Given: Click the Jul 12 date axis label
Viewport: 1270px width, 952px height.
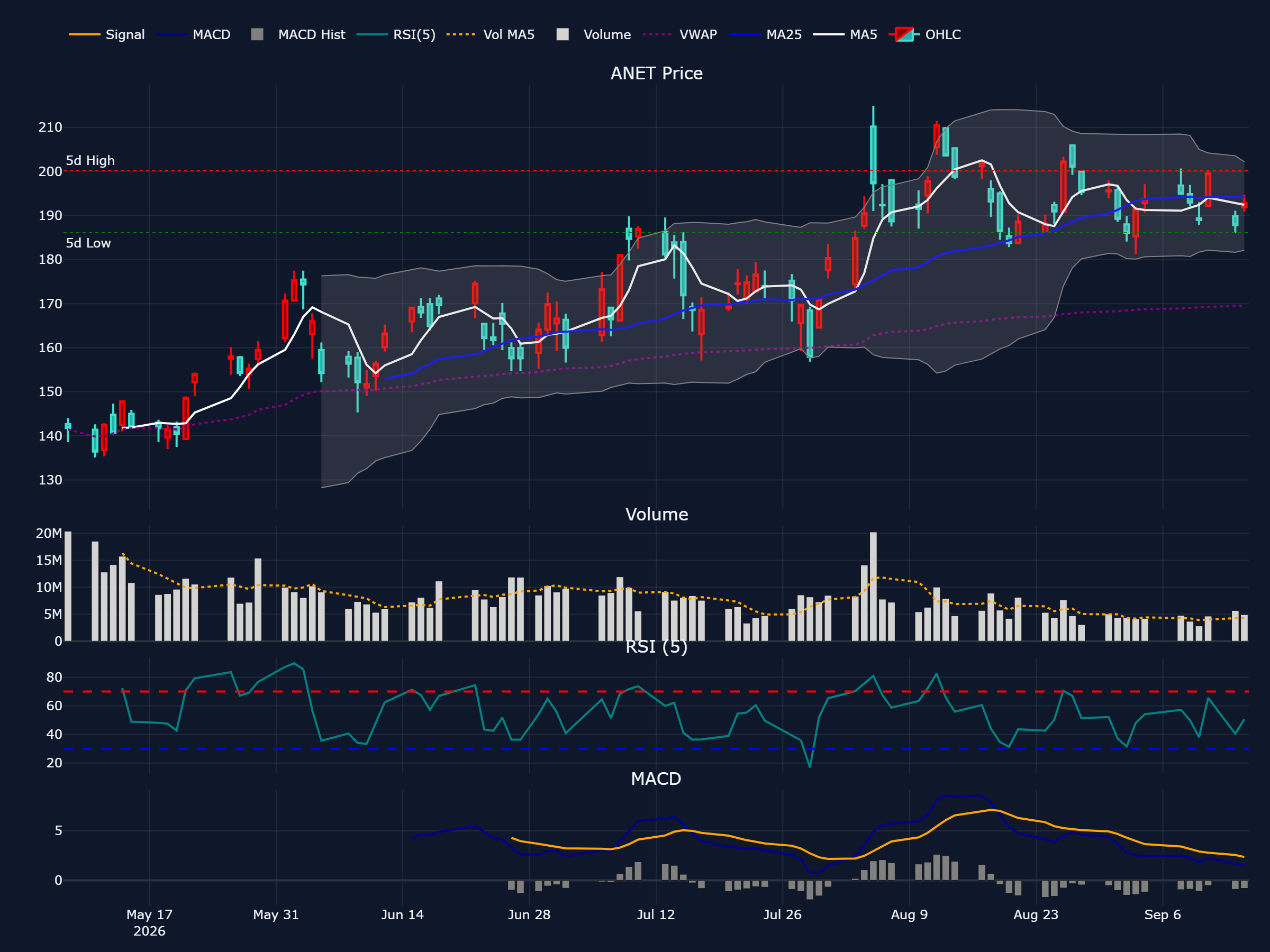Looking at the screenshot, I should (x=656, y=914).
